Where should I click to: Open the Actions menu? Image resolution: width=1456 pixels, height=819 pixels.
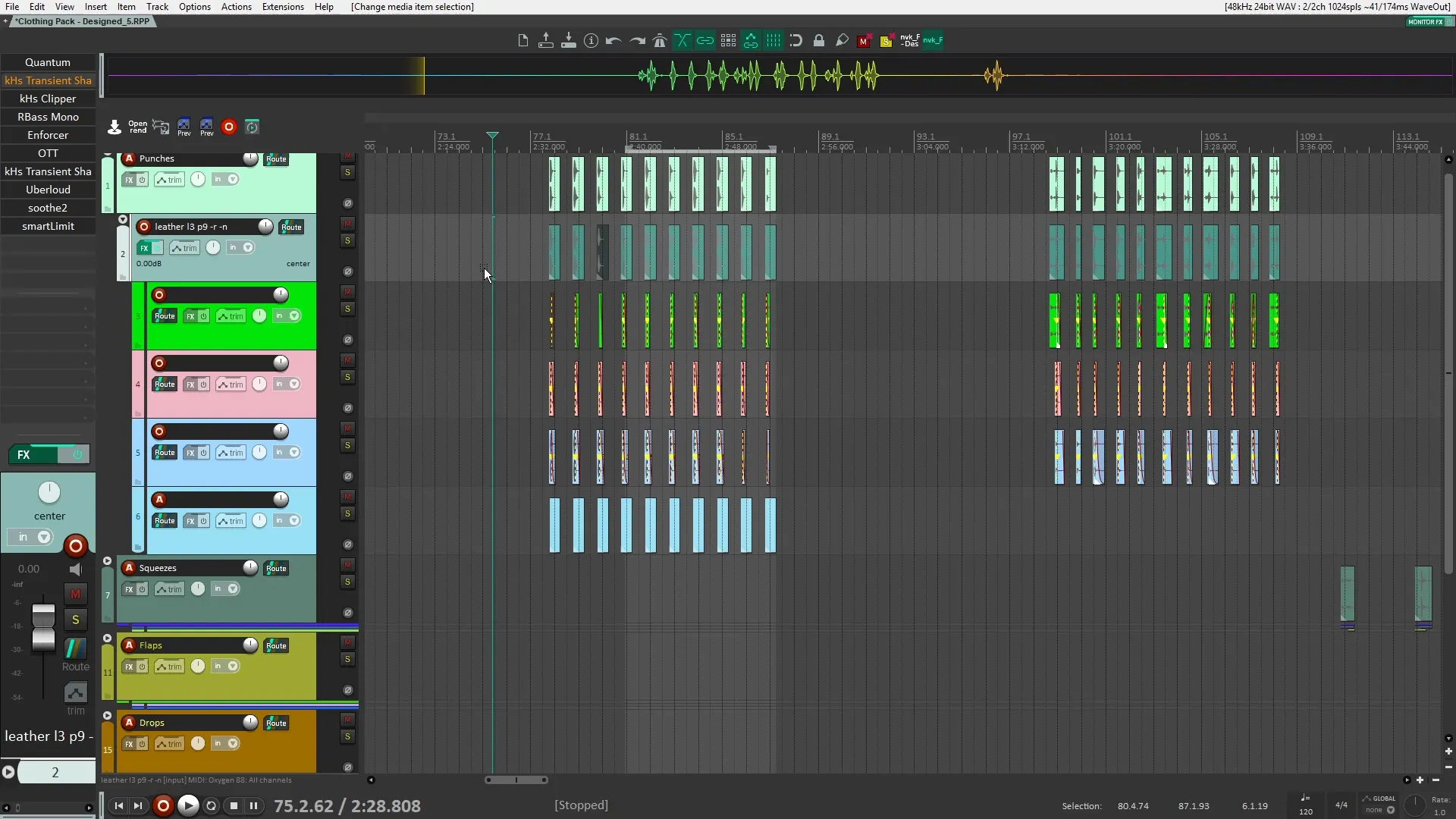pyautogui.click(x=236, y=7)
